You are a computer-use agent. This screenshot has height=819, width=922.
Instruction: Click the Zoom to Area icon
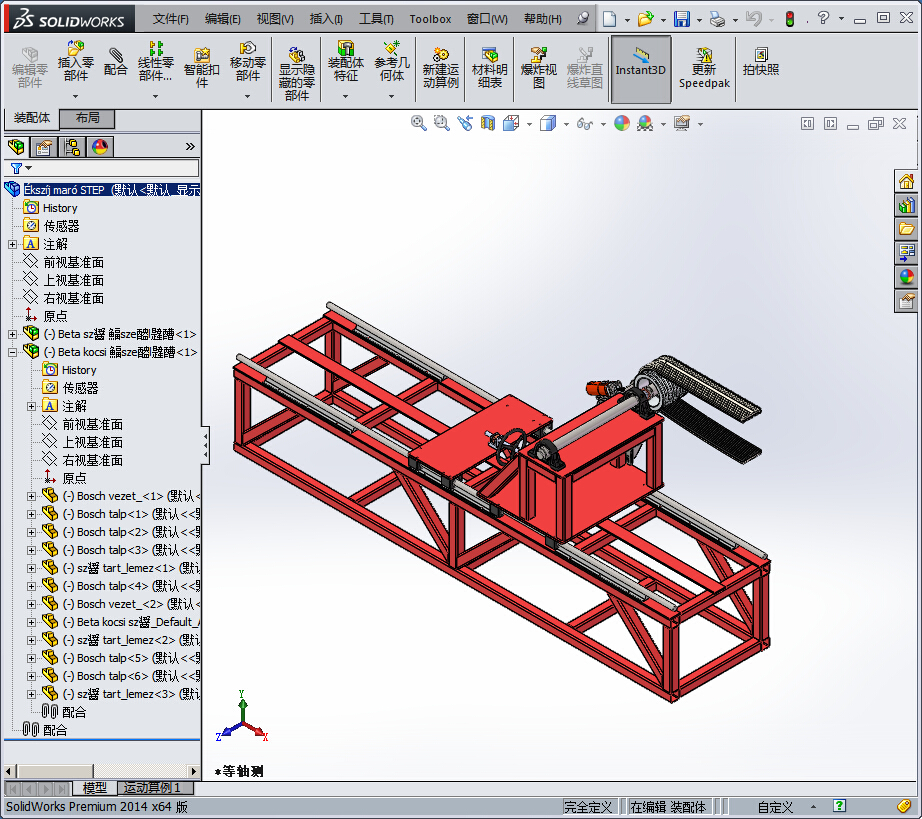(x=442, y=123)
